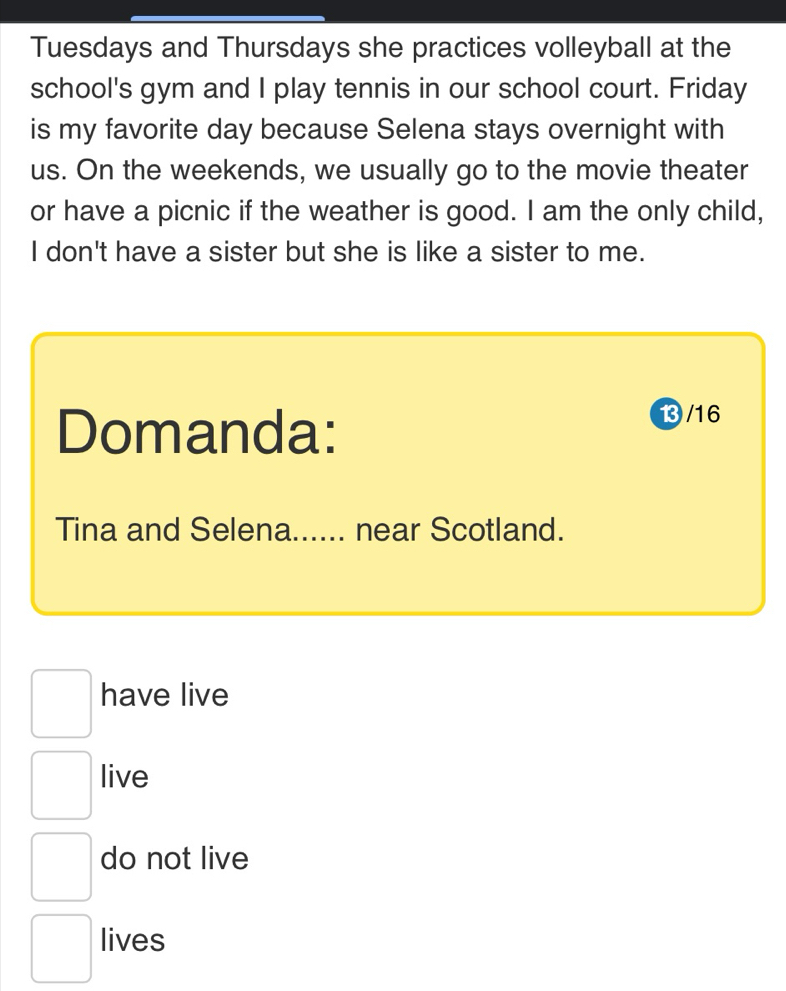Click the yellow question box background
786x991 pixels.
pos(398,473)
